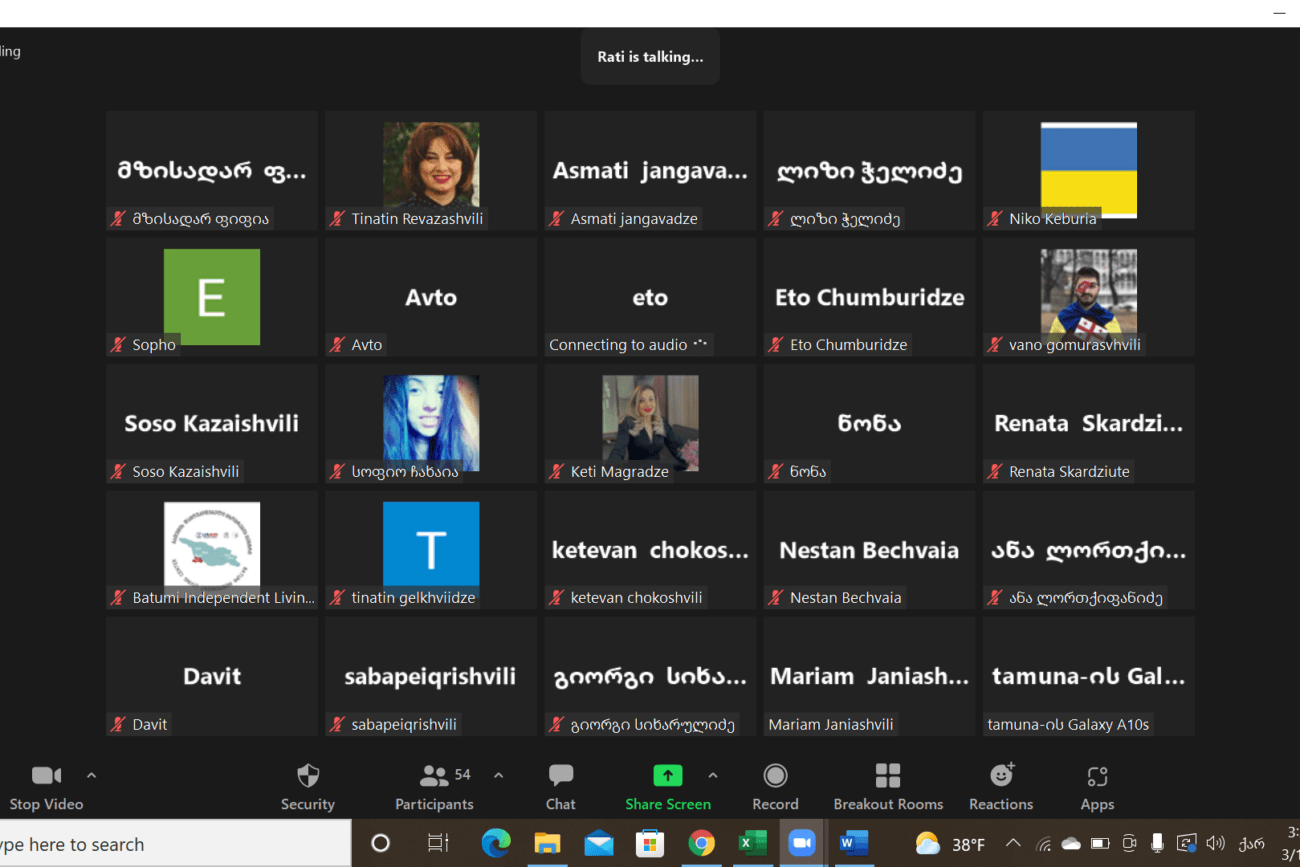
Task: Click the green Share Screen icon
Action: (667, 776)
